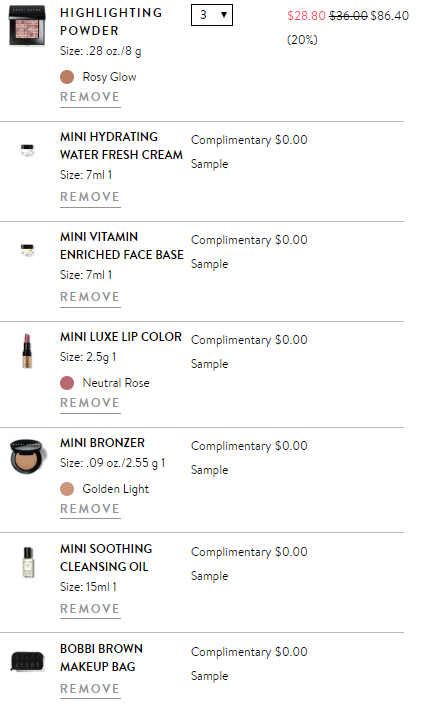This screenshot has height=707, width=422.
Task: Remove Mini Hydrating Water Fresh Cream sample
Action: click(x=90, y=197)
